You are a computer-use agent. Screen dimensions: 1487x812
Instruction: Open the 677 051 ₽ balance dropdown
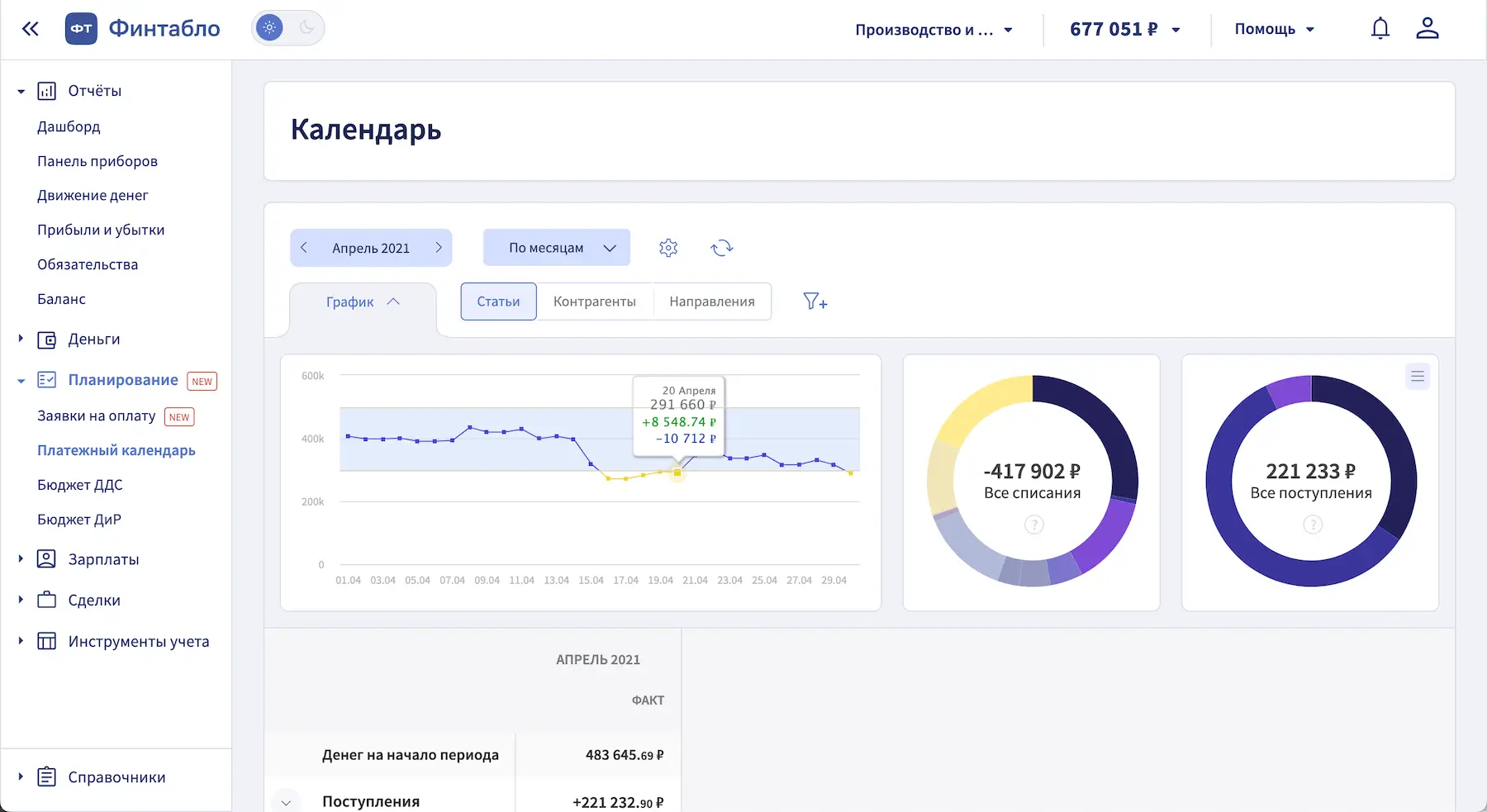(1125, 30)
